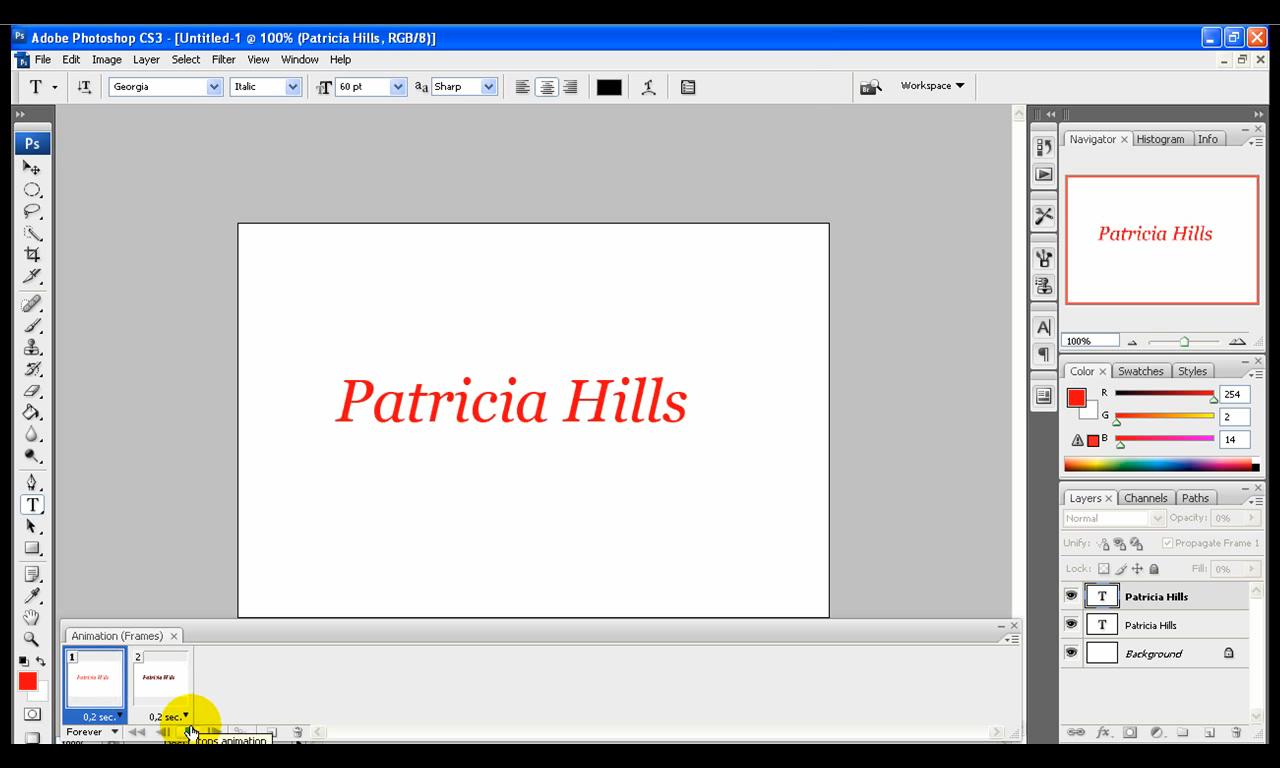
Task: Select the Lasso tool
Action: click(32, 211)
